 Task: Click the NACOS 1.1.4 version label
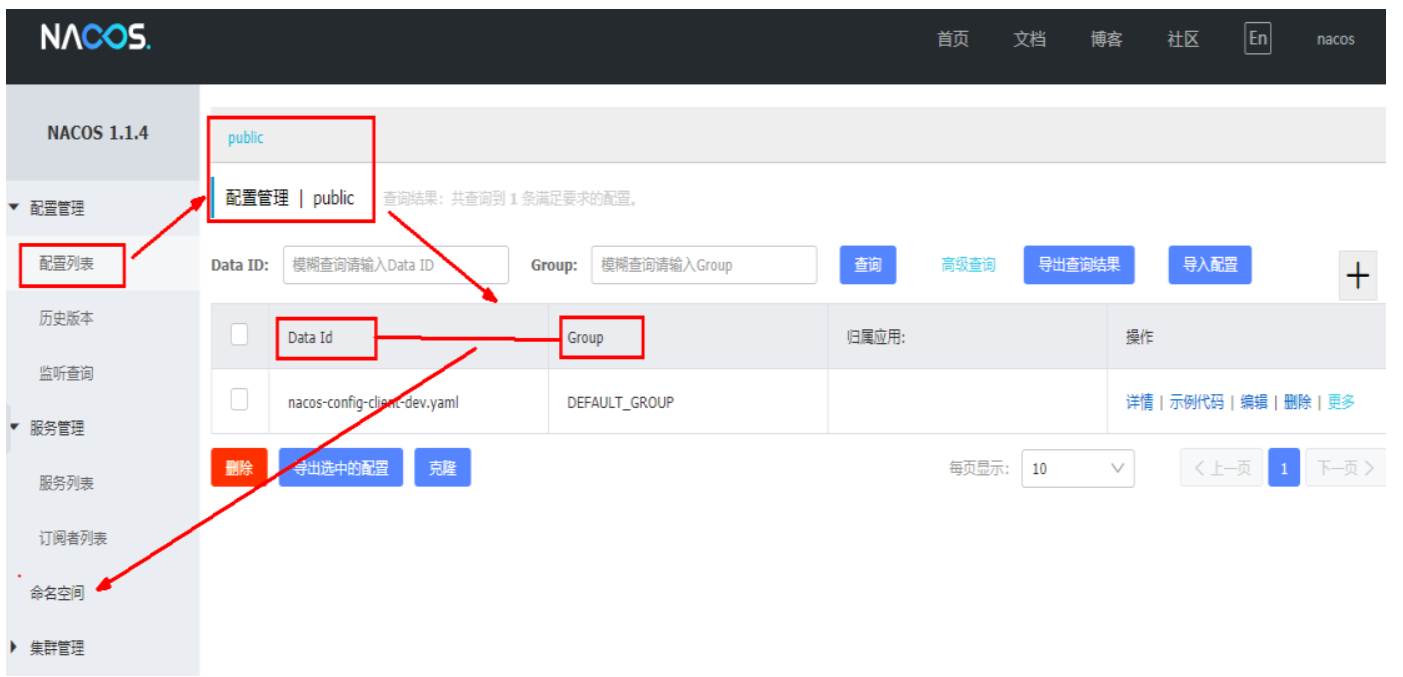[98, 133]
